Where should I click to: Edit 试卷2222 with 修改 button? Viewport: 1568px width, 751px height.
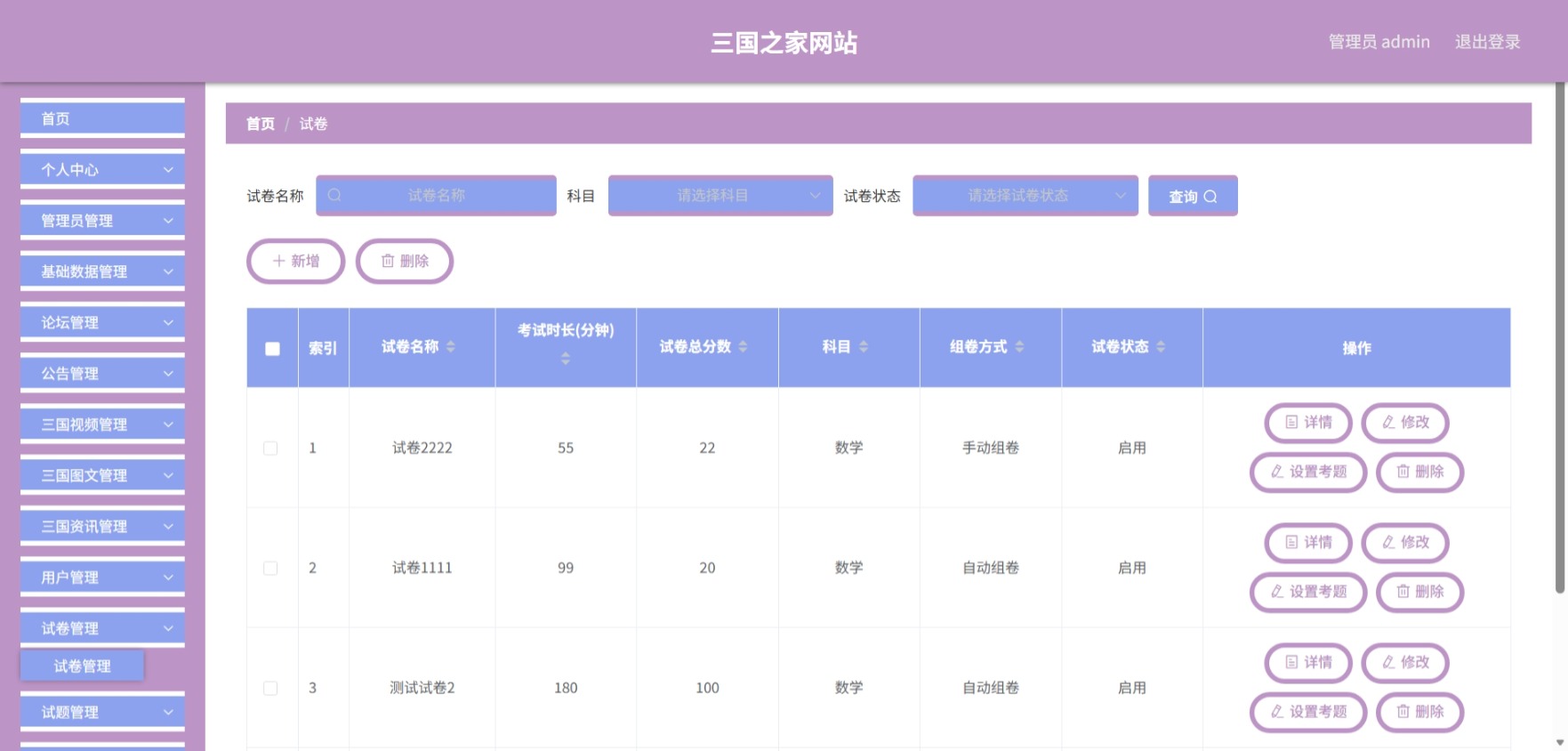(x=1405, y=423)
